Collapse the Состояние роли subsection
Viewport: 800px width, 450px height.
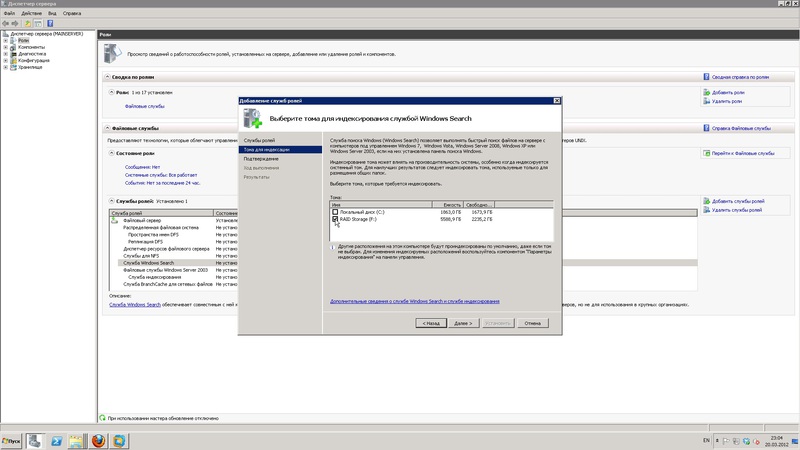click(111, 153)
